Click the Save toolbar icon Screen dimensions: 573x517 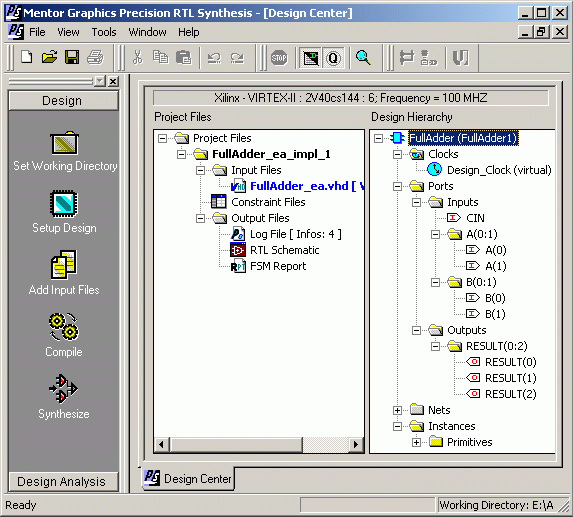pyautogui.click(x=72, y=57)
